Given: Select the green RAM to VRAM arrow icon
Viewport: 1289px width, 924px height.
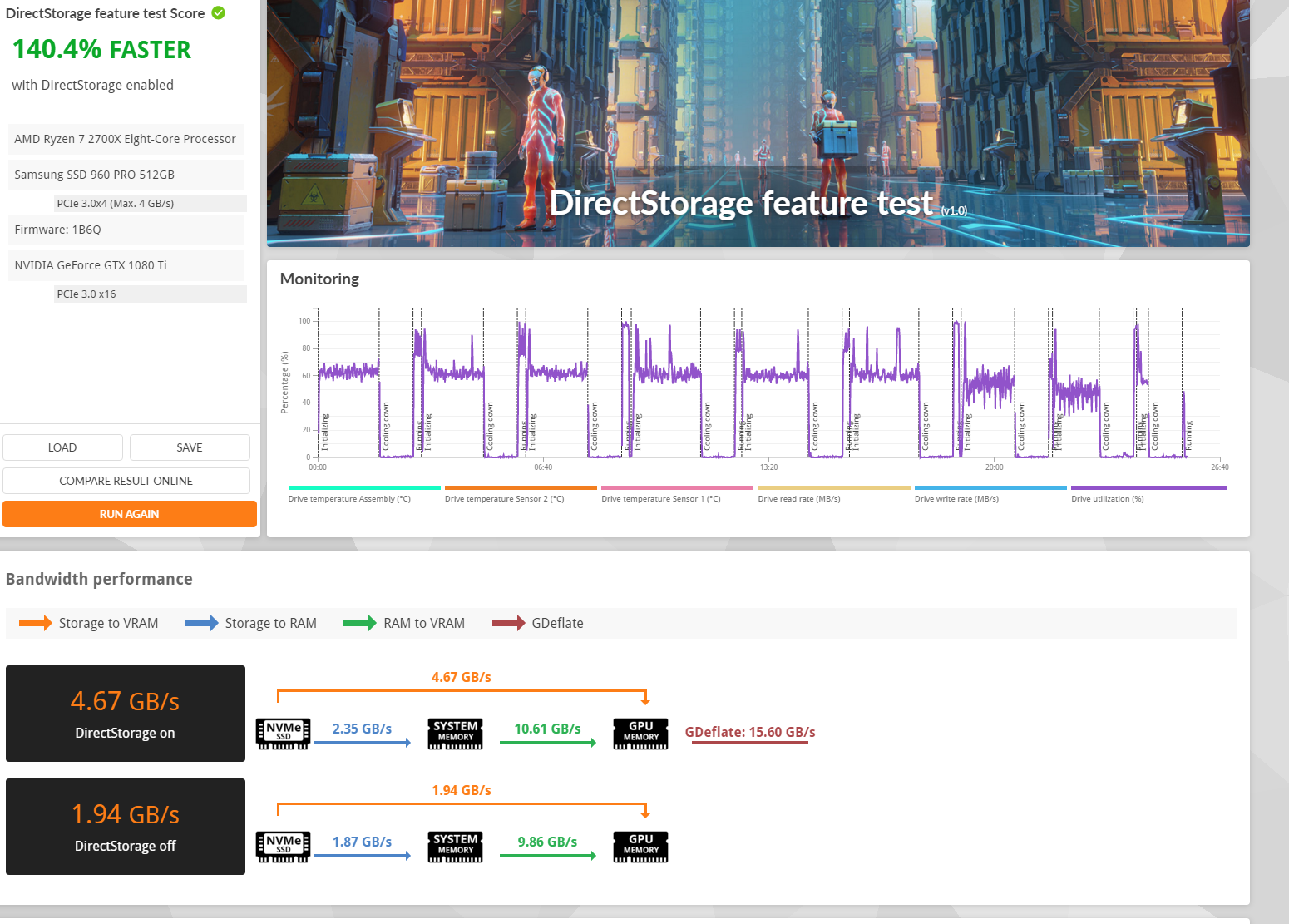Looking at the screenshot, I should pyautogui.click(x=359, y=622).
